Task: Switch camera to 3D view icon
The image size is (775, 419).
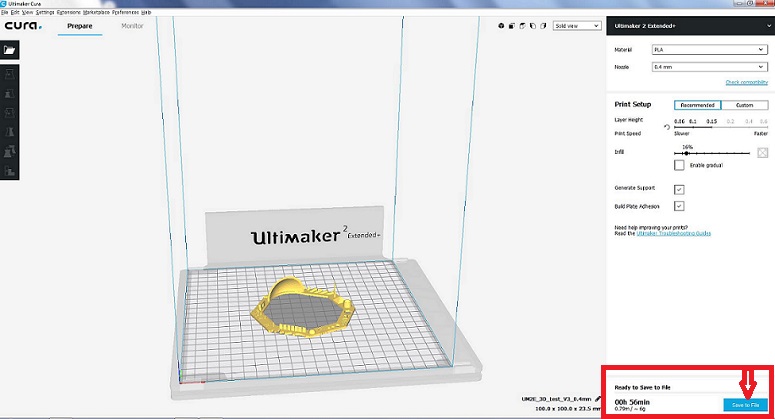Action: (x=501, y=26)
